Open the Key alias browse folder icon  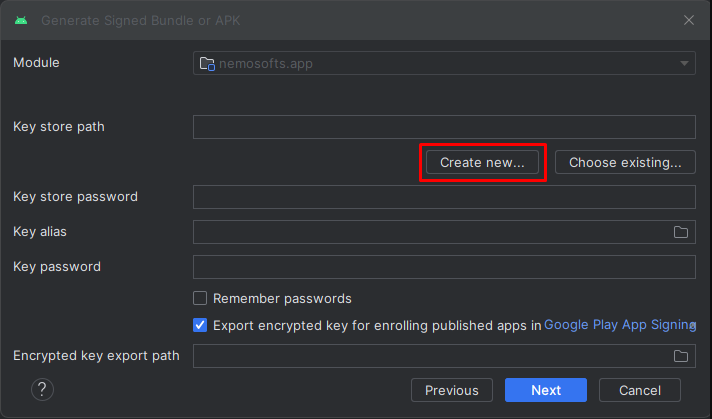tap(681, 232)
